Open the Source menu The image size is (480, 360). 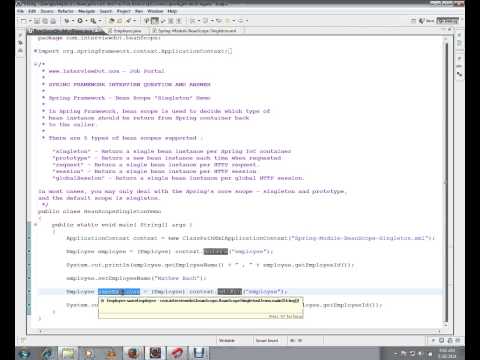pyautogui.click(x=47, y=11)
